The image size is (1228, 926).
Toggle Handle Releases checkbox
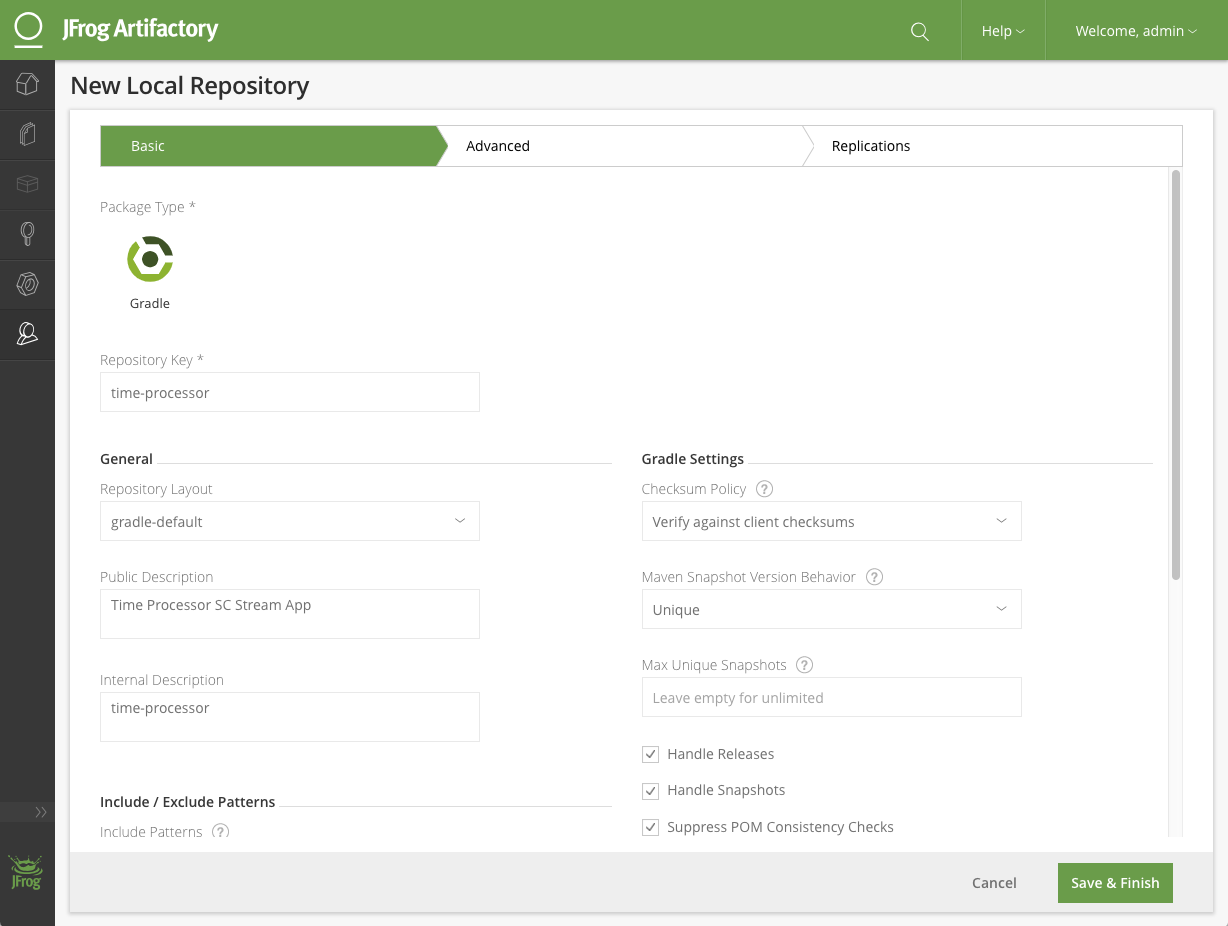[x=650, y=754]
